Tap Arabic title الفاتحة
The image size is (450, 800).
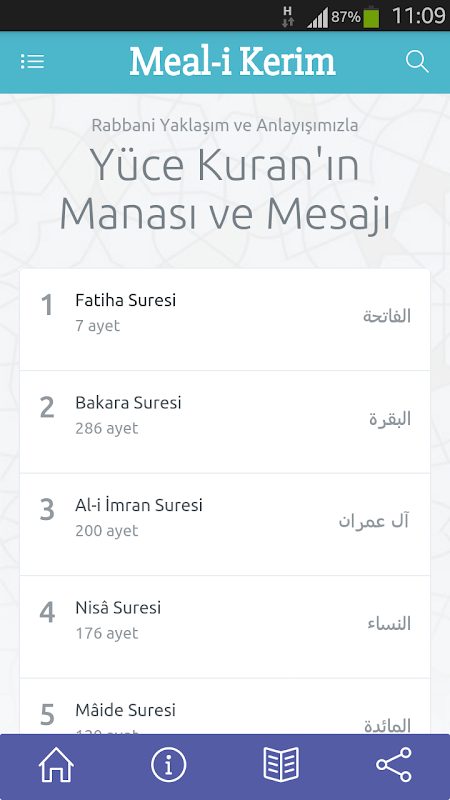(x=387, y=316)
